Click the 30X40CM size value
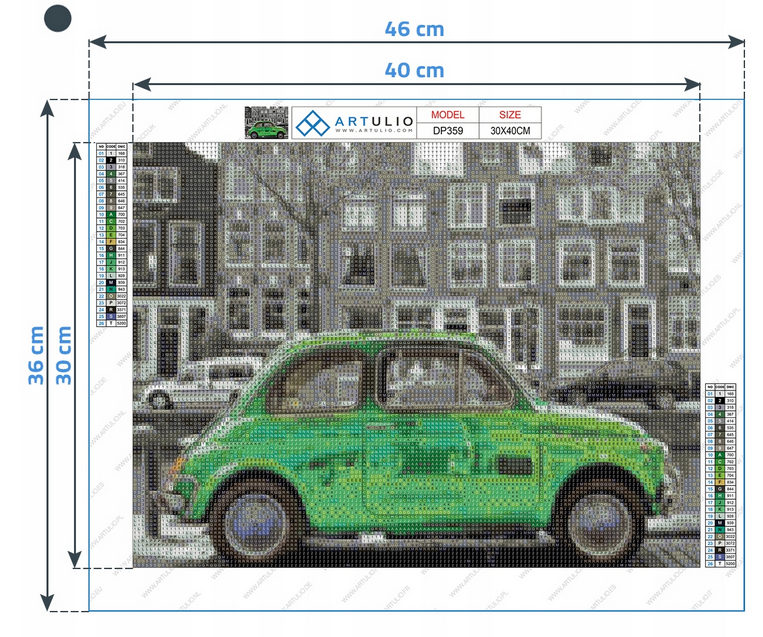 click(x=509, y=130)
